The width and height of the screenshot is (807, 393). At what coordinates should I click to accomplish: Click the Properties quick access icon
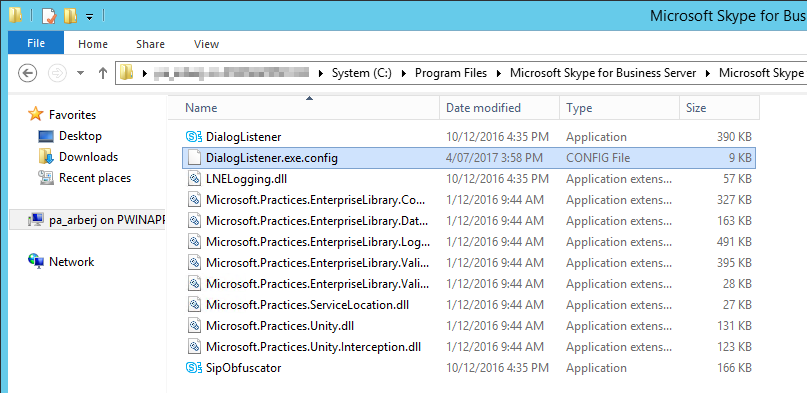pos(48,16)
